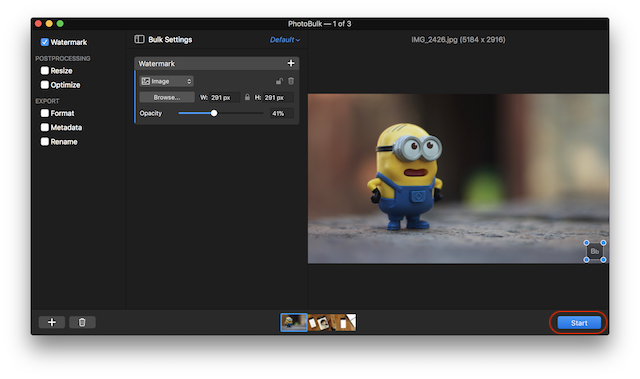Uncheck the Watermark checkbox
Viewport: 640px width, 379px height.
pyautogui.click(x=44, y=42)
